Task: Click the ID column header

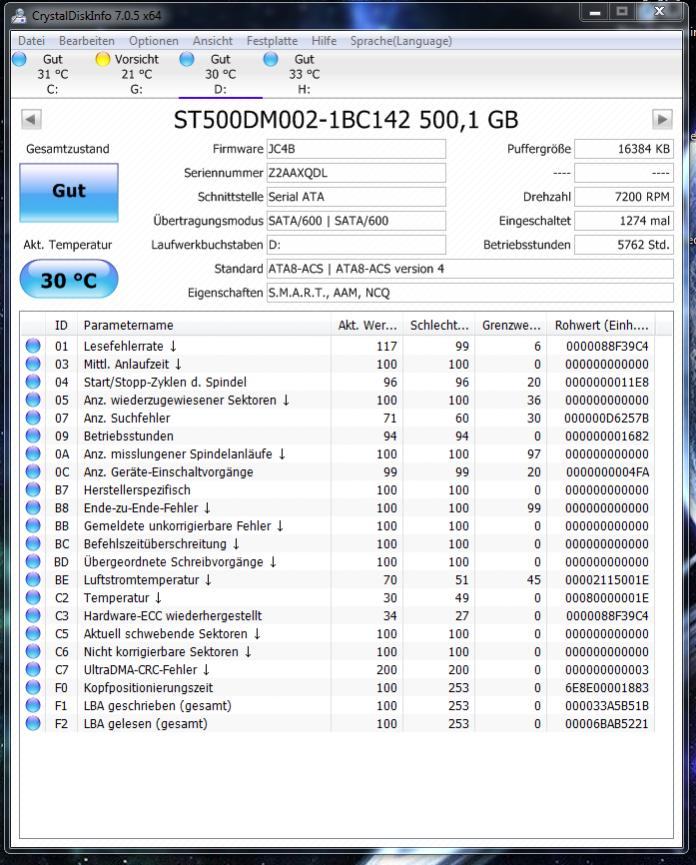Action: pyautogui.click(x=61, y=325)
